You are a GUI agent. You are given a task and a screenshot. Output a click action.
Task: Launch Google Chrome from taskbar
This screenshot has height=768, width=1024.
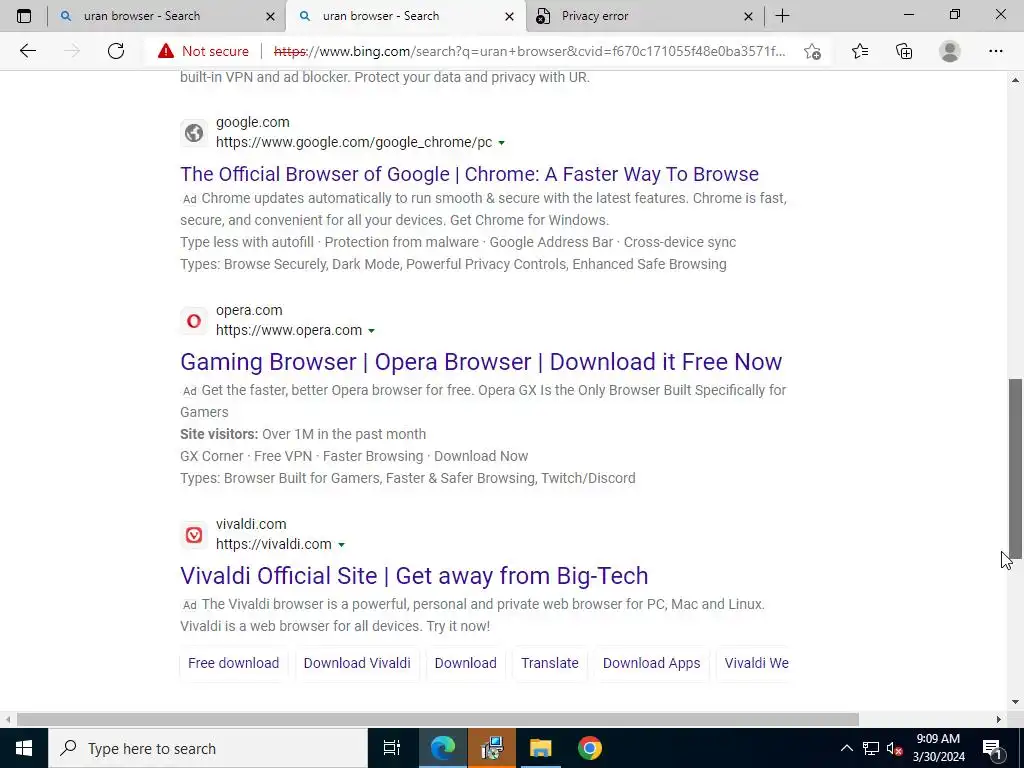(x=589, y=748)
